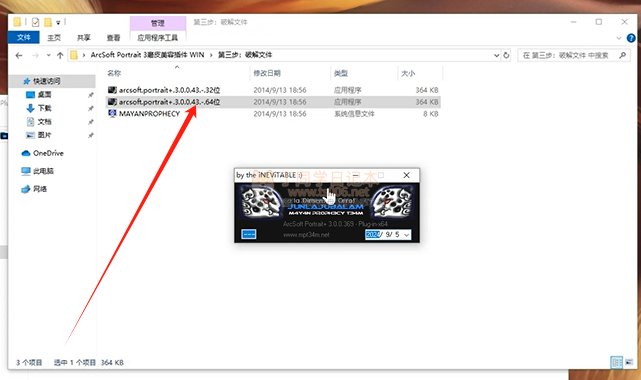Click the pin icon beside 文档

point(90,122)
